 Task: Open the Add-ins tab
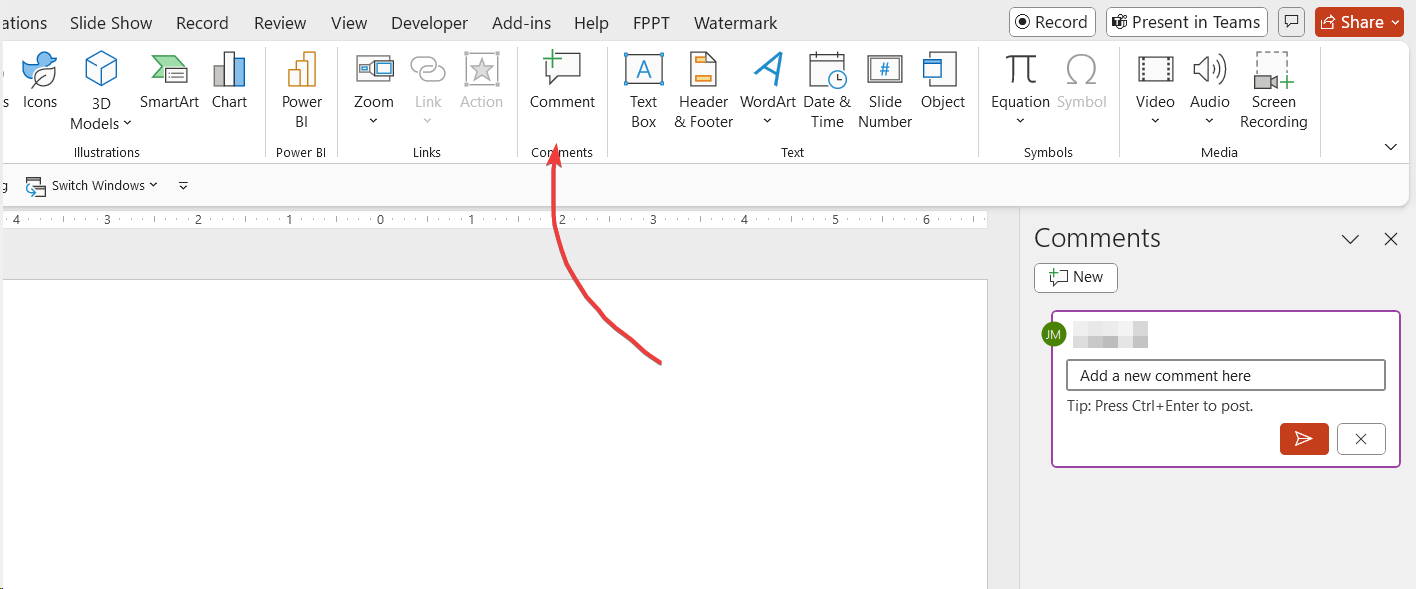tap(520, 23)
